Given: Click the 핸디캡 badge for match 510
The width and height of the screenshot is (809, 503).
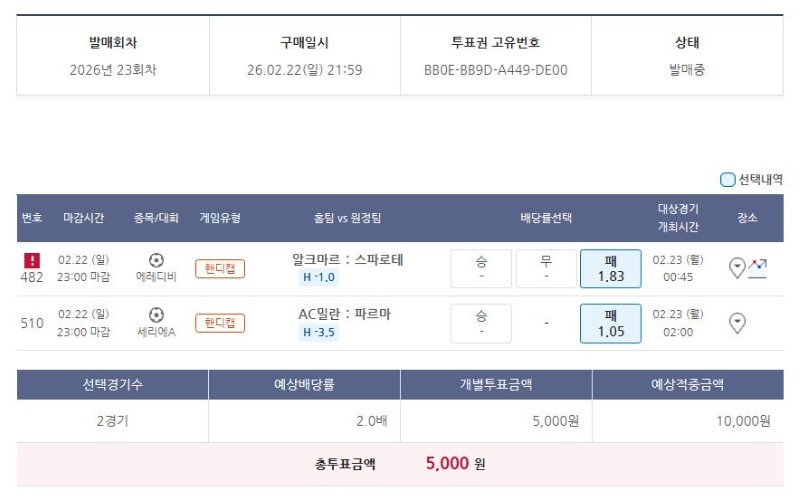Looking at the screenshot, I should (x=220, y=322).
